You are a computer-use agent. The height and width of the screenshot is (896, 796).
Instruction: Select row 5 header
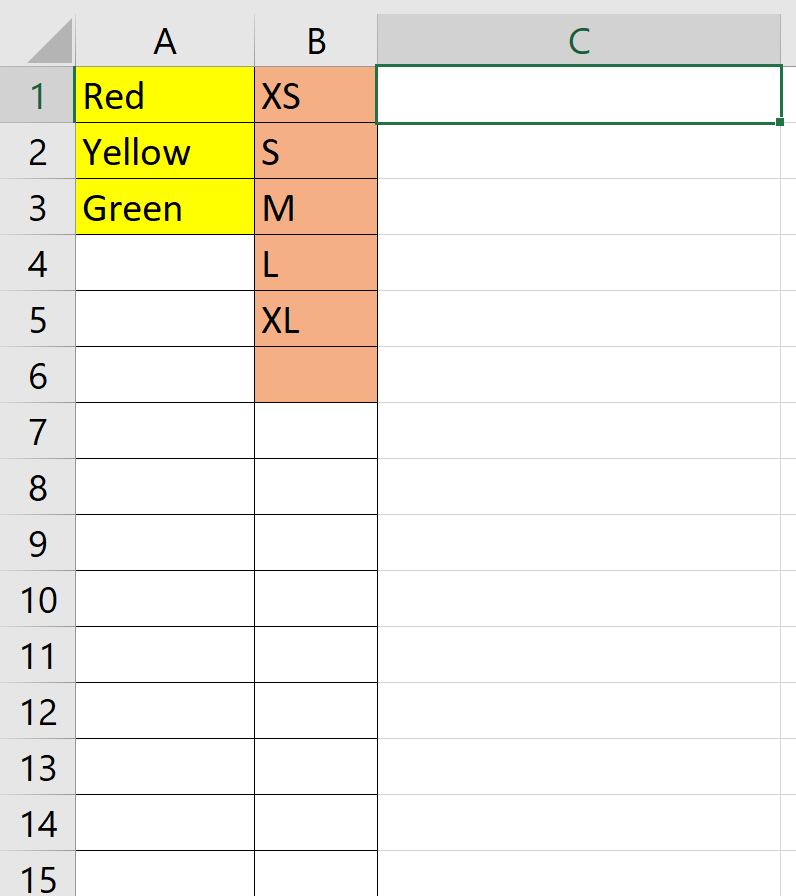[38, 320]
